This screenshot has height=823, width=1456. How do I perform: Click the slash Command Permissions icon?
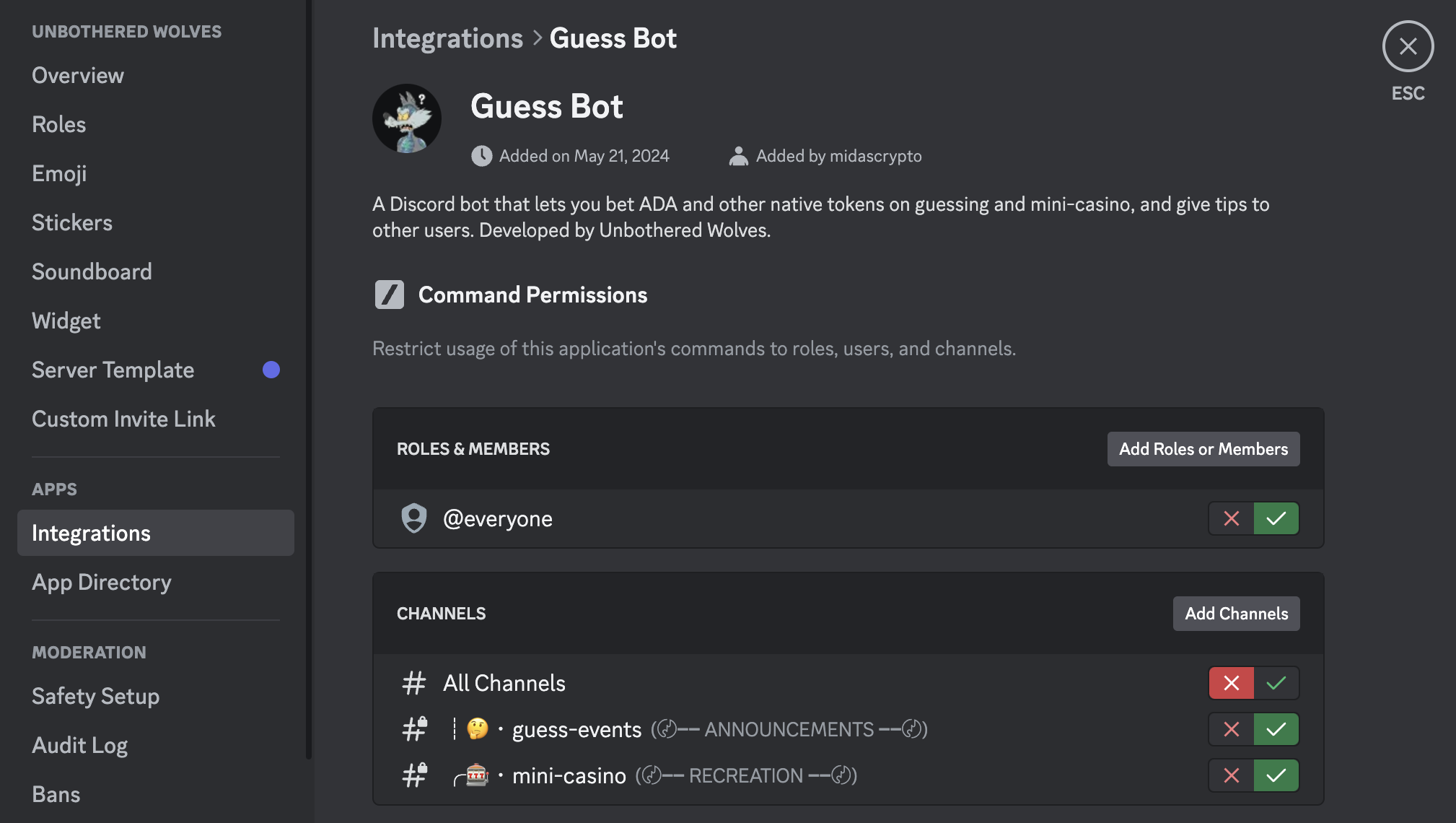click(390, 295)
